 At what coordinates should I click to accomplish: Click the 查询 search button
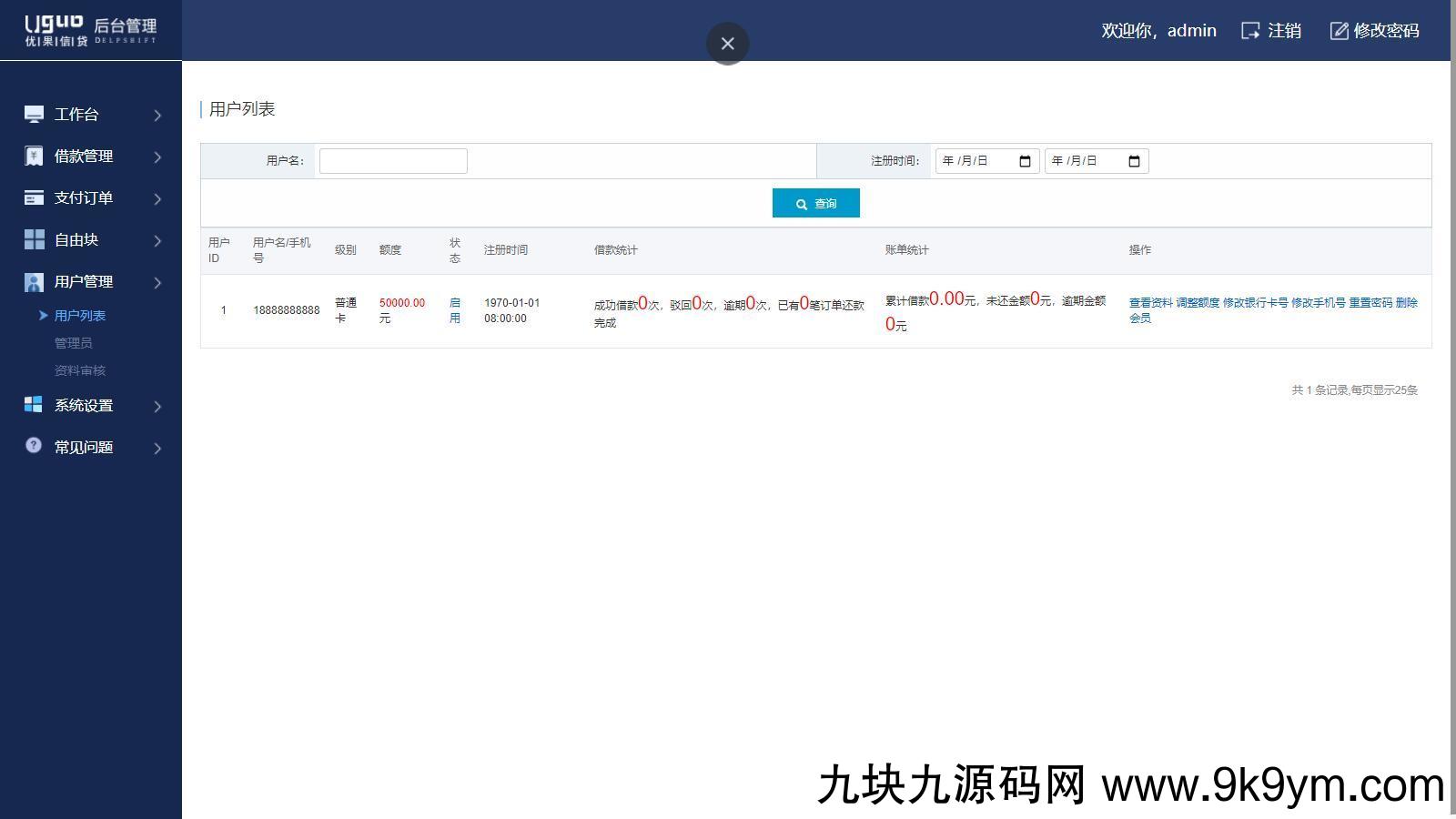[x=815, y=204]
